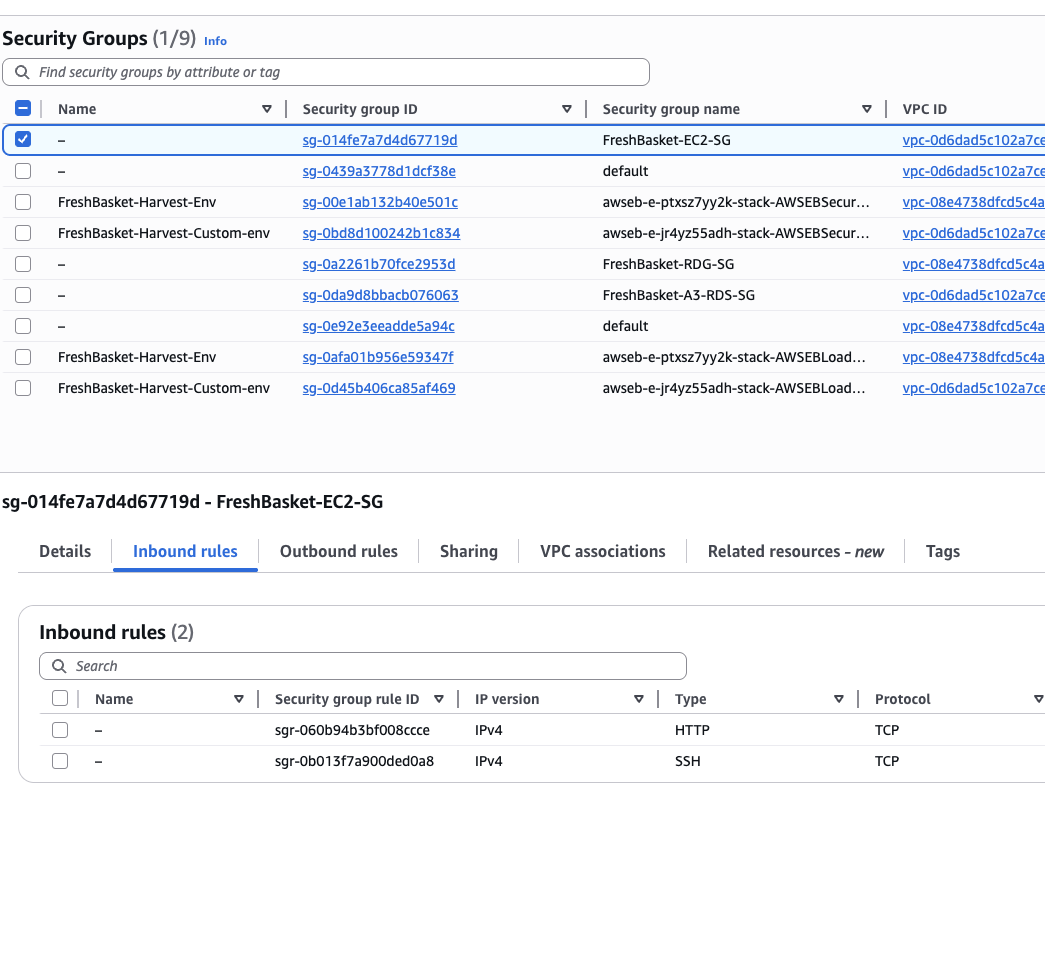Screen dimensions: 1045x961
Task: Select checkbox for sg-0bd8d100242b1c834 row
Action: 23,233
